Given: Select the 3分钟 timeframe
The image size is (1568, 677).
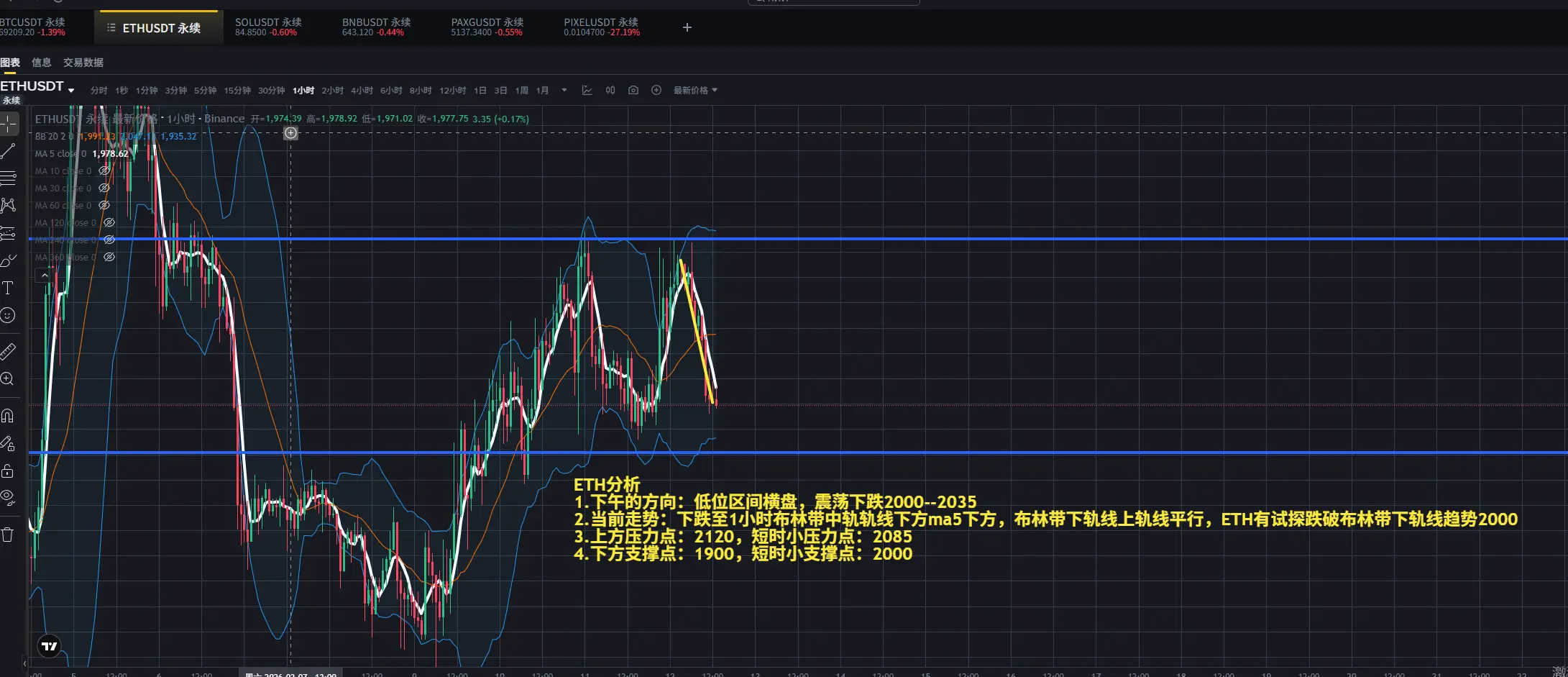Looking at the screenshot, I should [176, 90].
